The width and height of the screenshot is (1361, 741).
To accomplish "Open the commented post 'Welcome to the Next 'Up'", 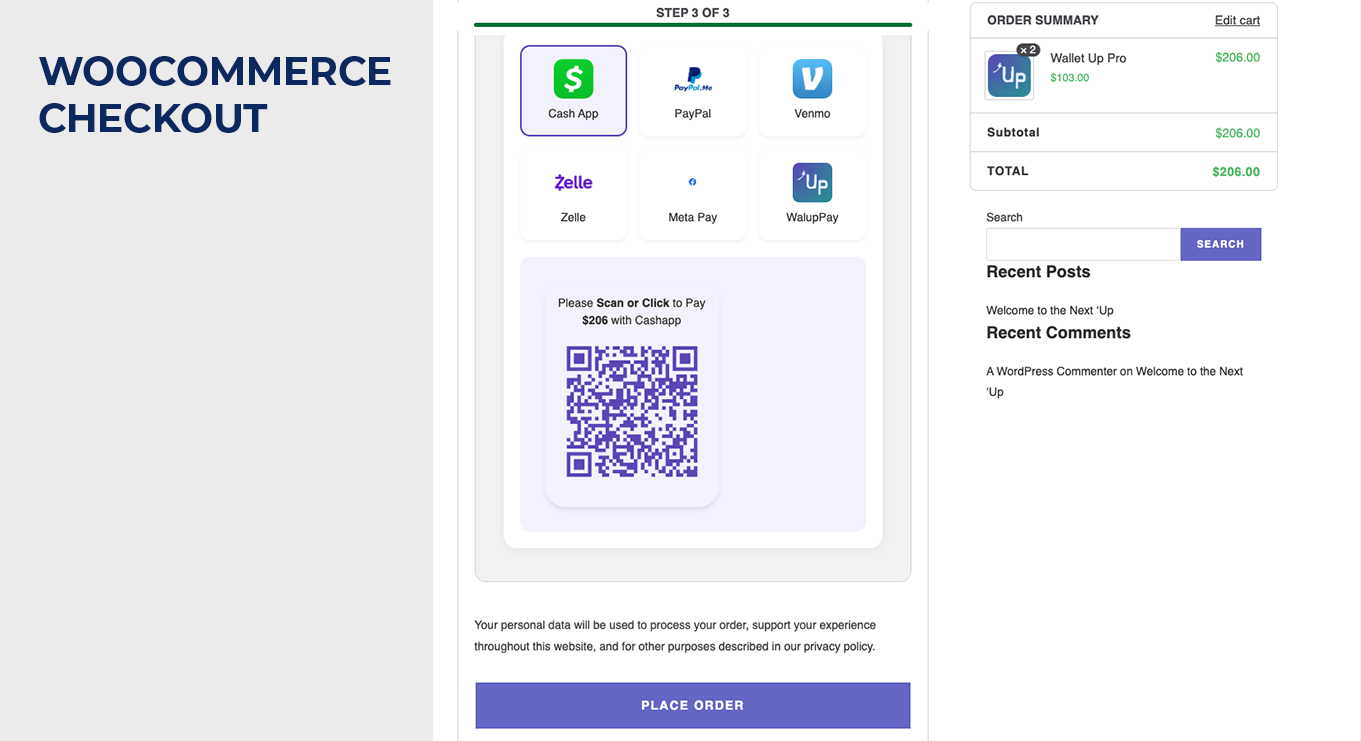I will pos(1115,381).
